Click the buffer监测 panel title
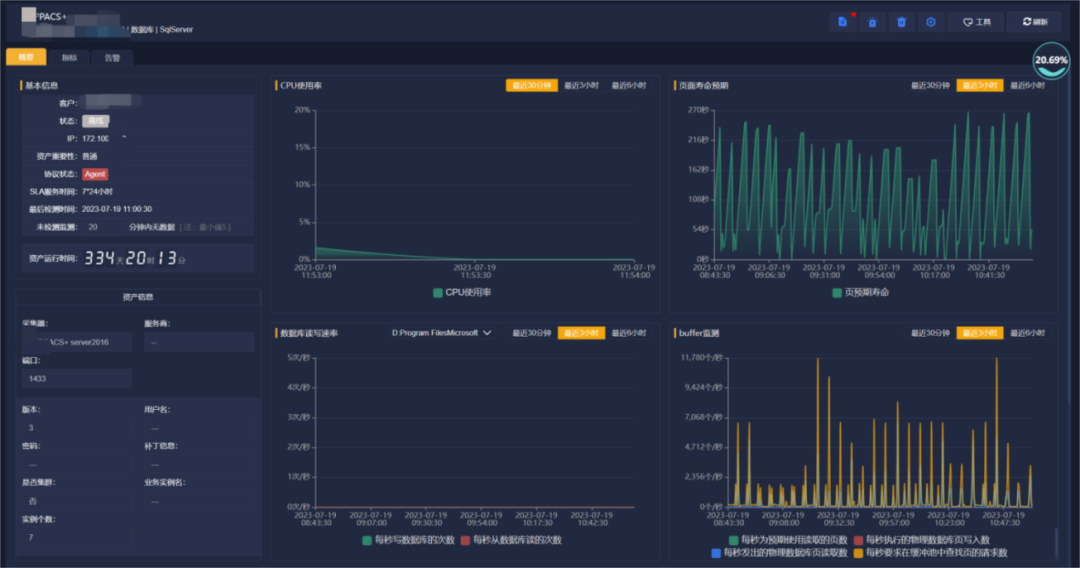 pyautogui.click(x=698, y=333)
